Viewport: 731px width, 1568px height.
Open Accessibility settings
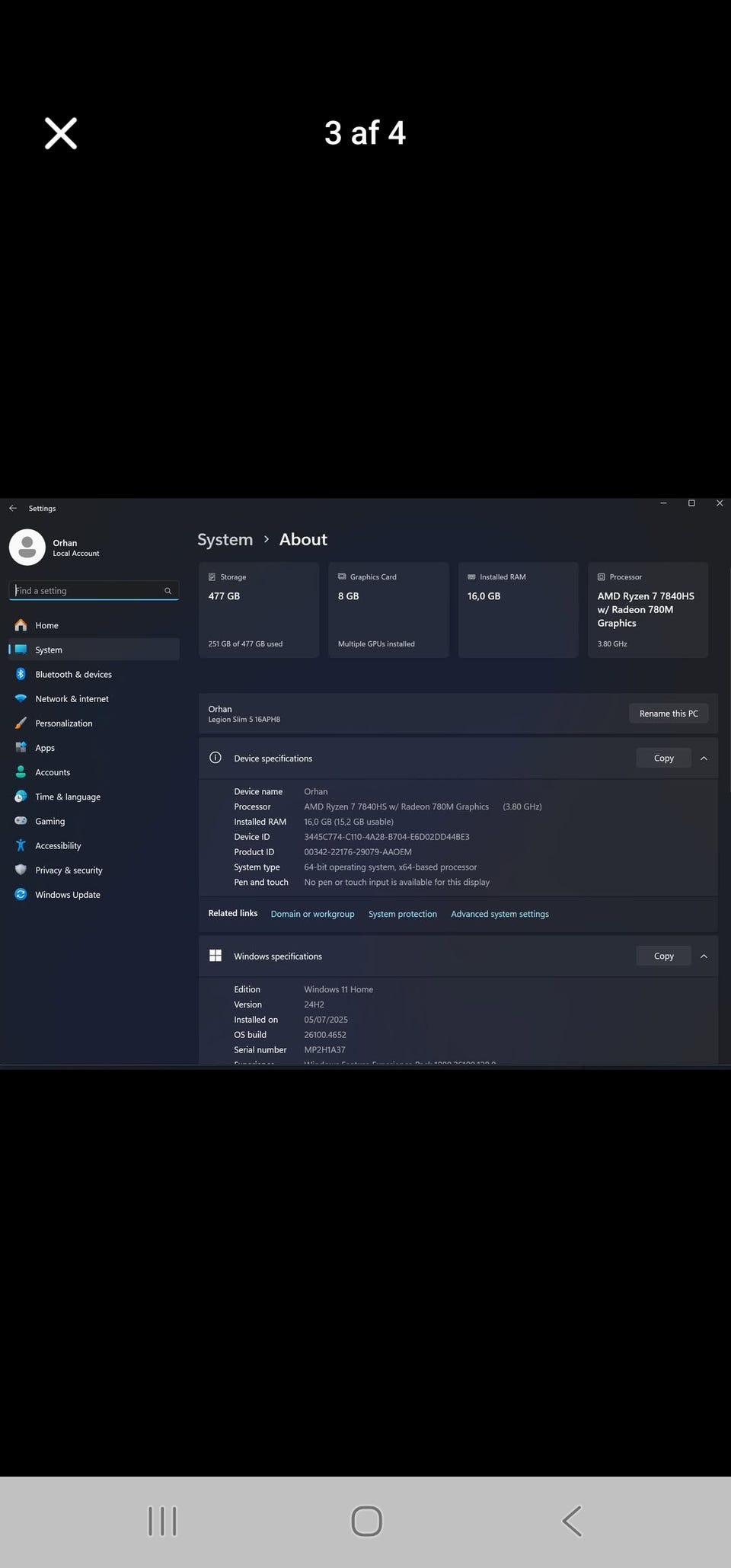(x=58, y=845)
